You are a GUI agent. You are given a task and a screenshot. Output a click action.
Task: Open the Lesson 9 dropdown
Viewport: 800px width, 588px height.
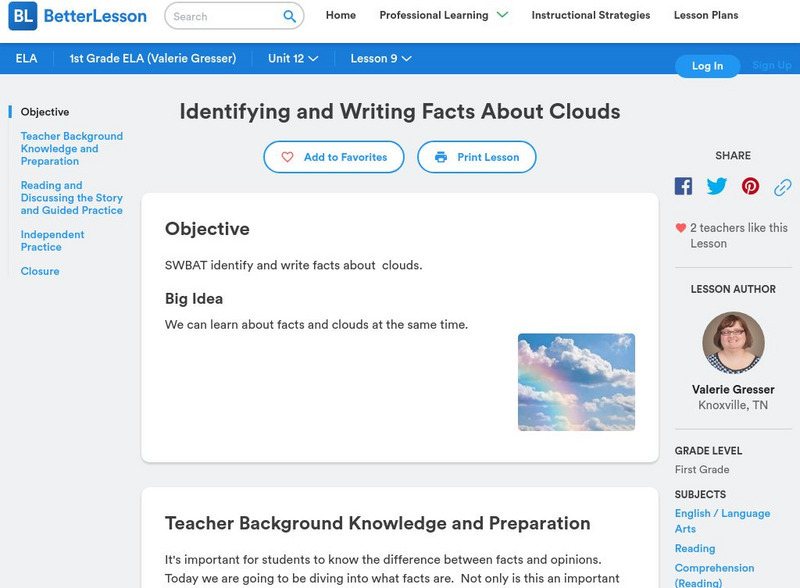point(380,59)
